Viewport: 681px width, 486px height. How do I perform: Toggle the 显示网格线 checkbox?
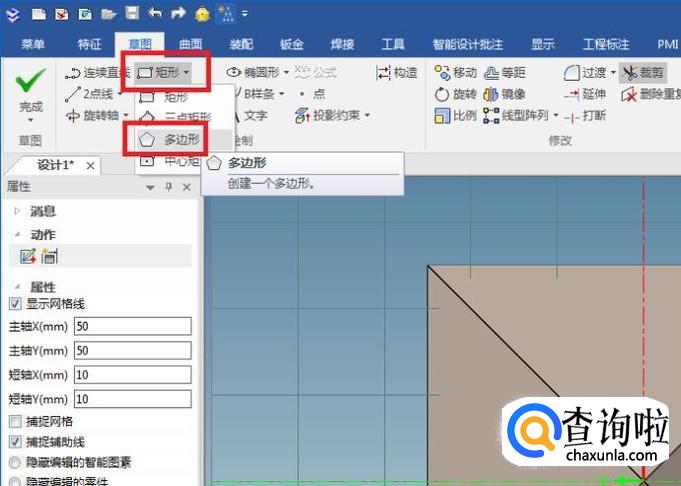tap(15, 304)
